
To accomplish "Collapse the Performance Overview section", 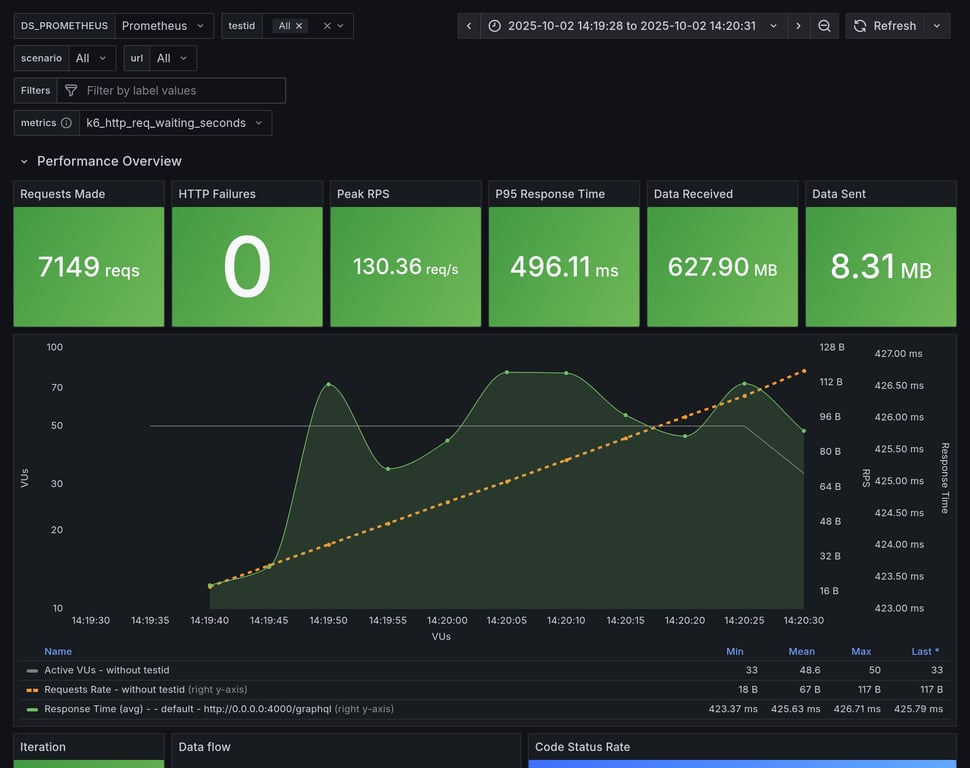I will (24, 161).
